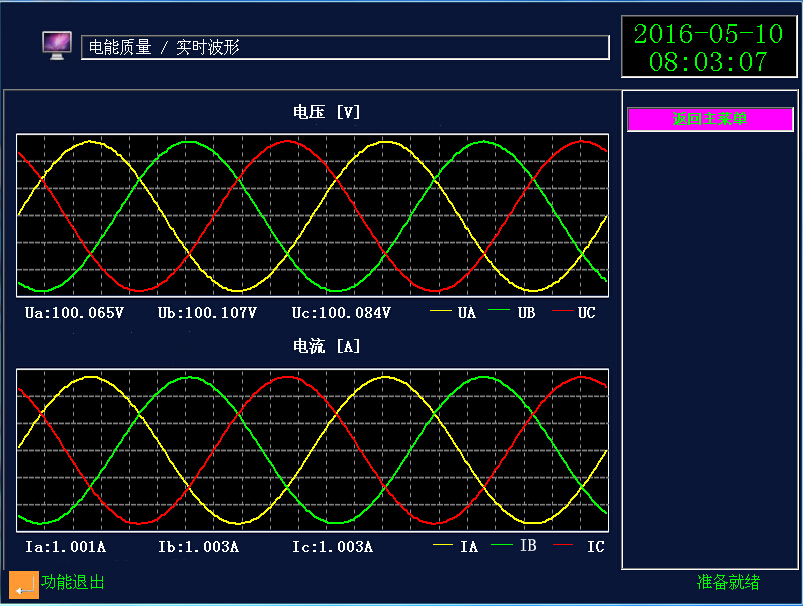Click the 电流 [A] current chart area
This screenshot has width=803, height=606.
point(311,447)
